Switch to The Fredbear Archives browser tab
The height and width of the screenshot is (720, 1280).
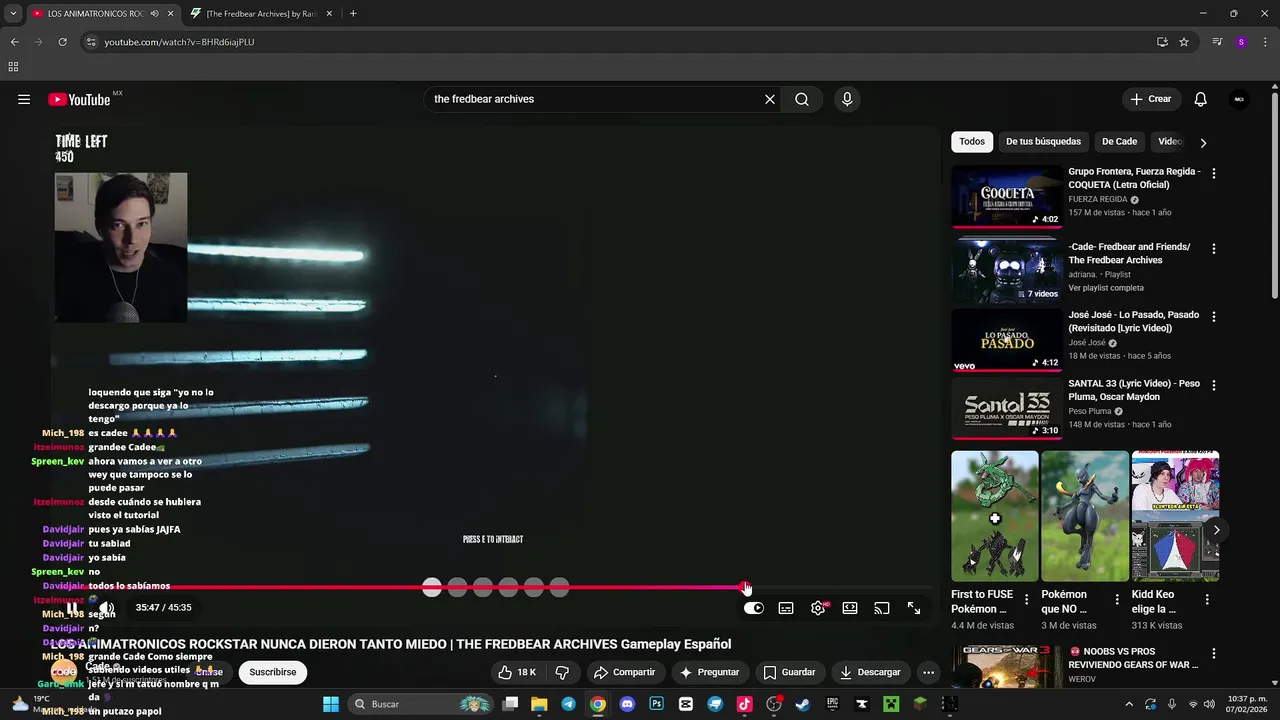point(263,14)
